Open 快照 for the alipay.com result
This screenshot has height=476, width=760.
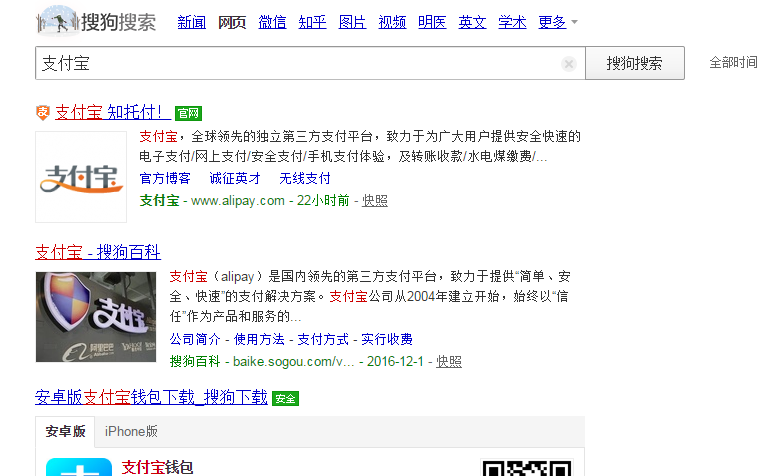point(375,201)
